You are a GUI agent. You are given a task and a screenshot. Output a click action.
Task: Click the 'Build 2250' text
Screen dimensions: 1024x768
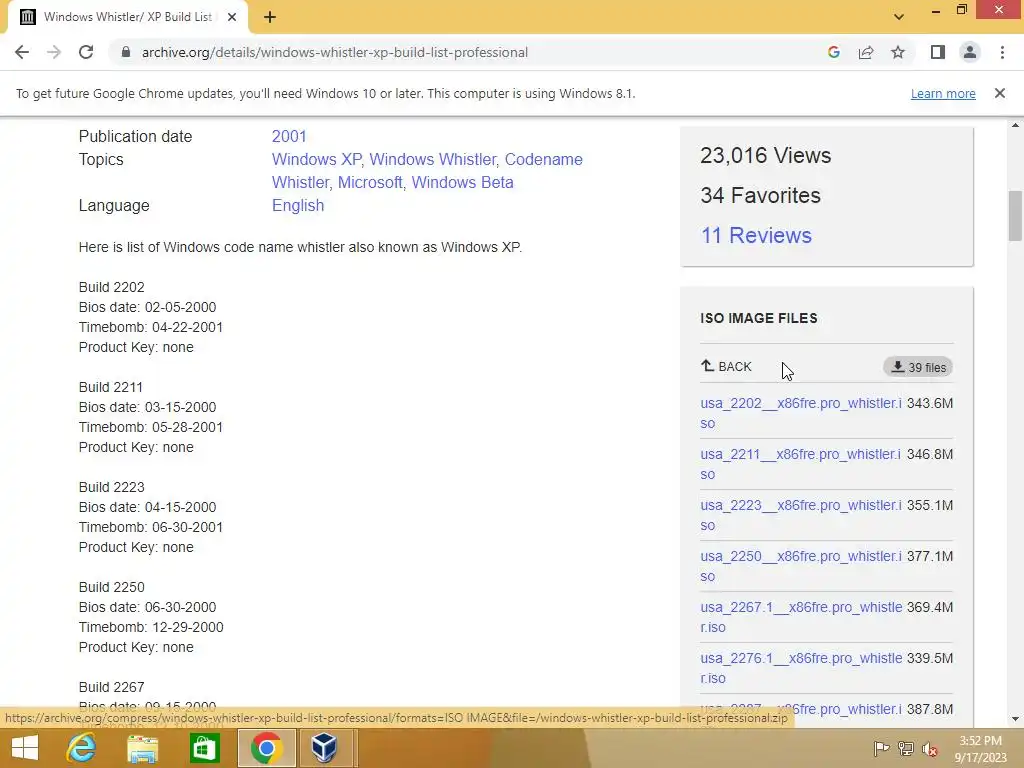[112, 587]
